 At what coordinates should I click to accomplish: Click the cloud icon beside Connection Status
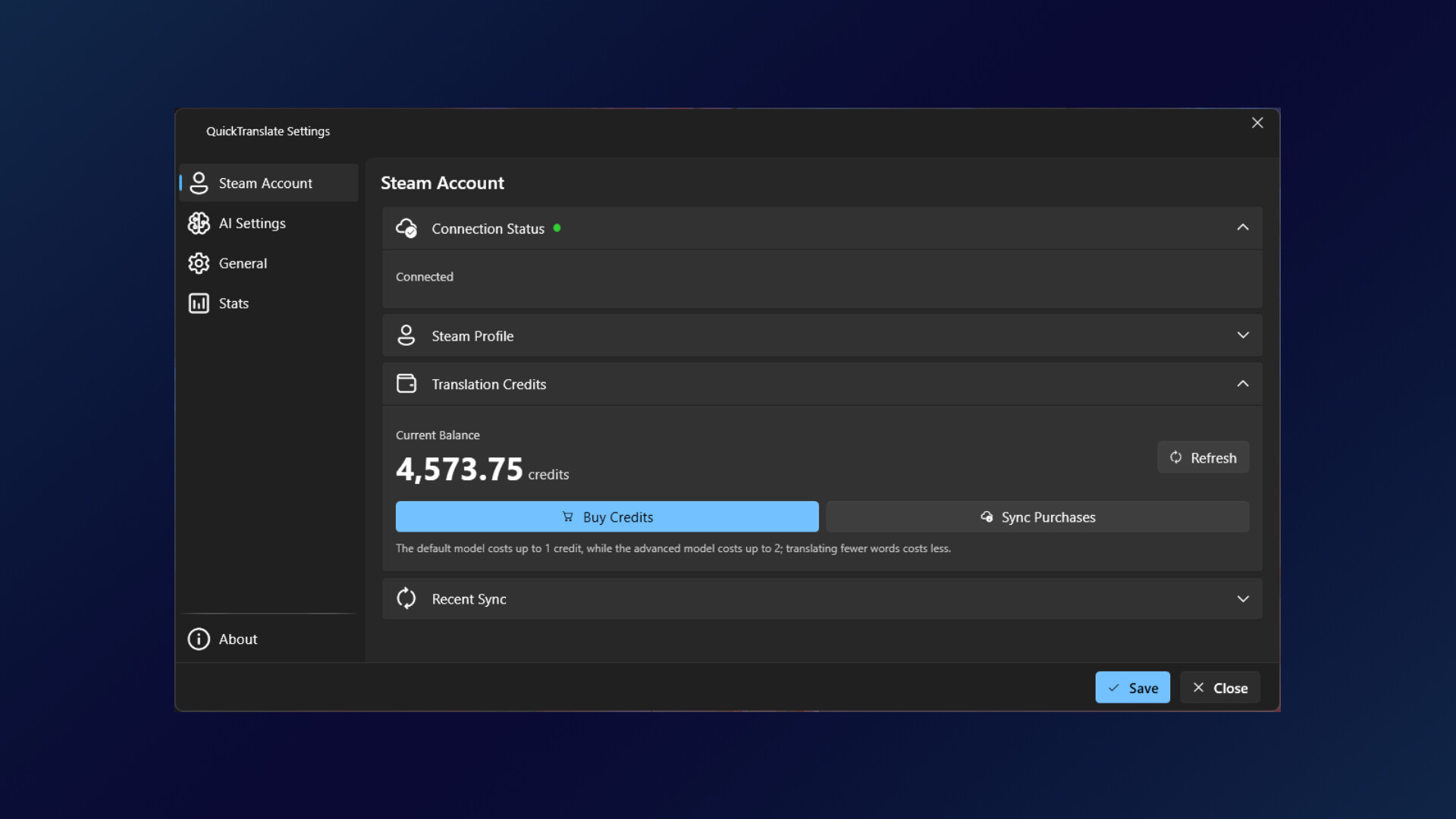[x=406, y=228]
